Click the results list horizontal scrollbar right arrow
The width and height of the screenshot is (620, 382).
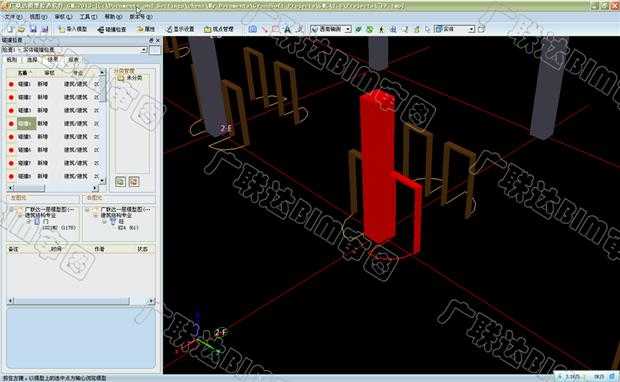point(95,188)
